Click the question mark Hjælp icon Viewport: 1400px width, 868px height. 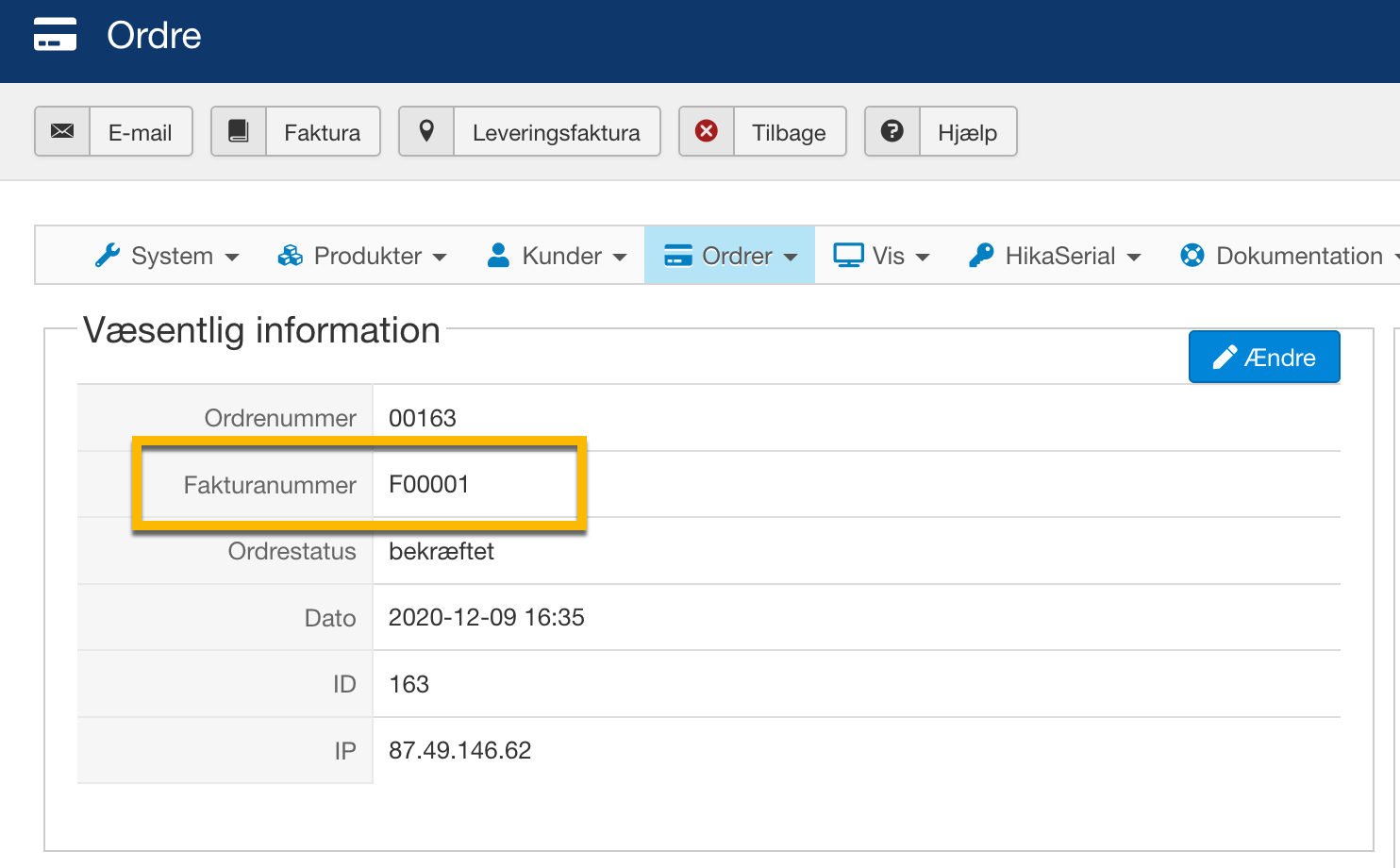(892, 131)
